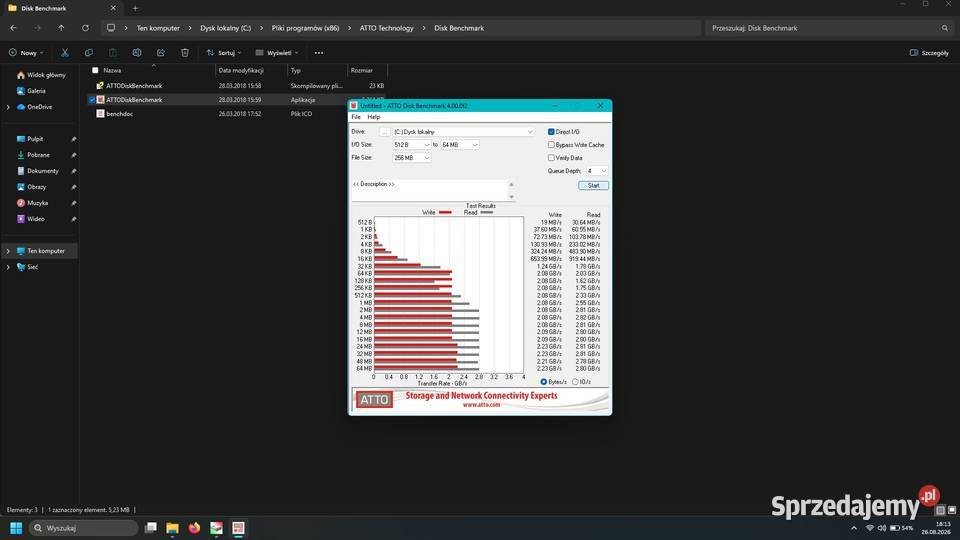Click the Share icon in Explorer toolbar

(160, 53)
